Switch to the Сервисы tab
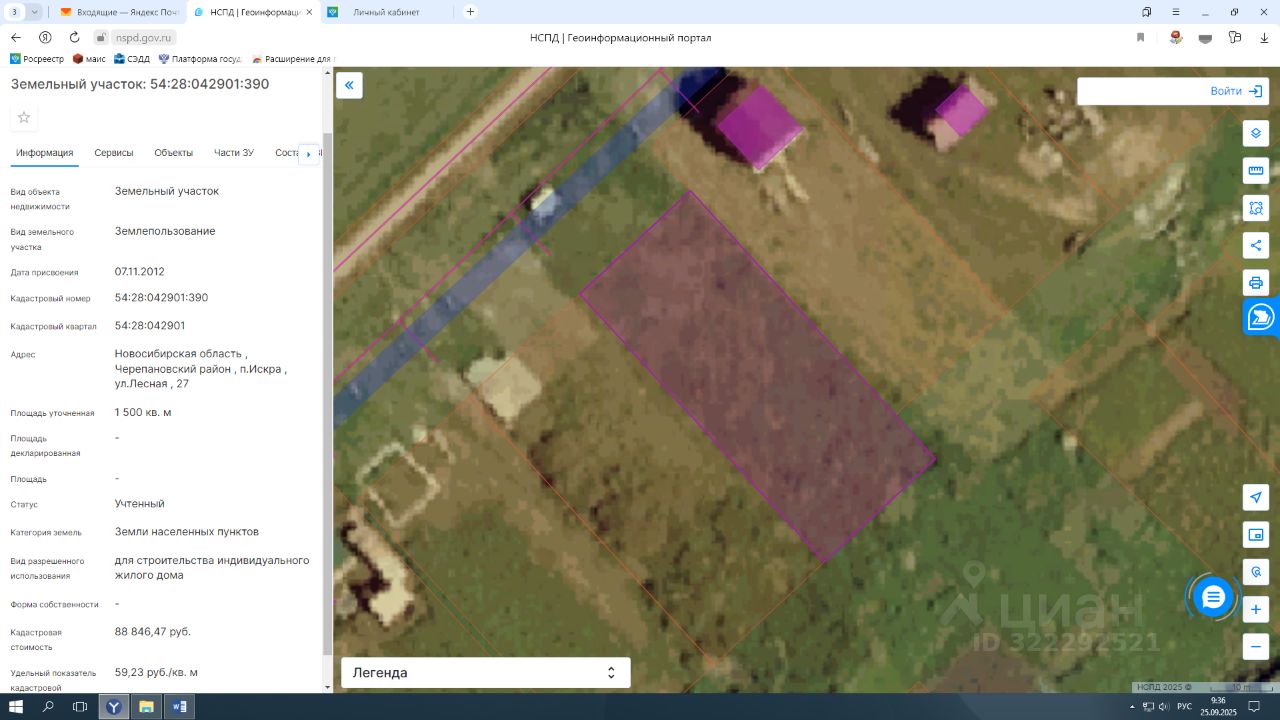Viewport: 1280px width, 720px height. 114,153
